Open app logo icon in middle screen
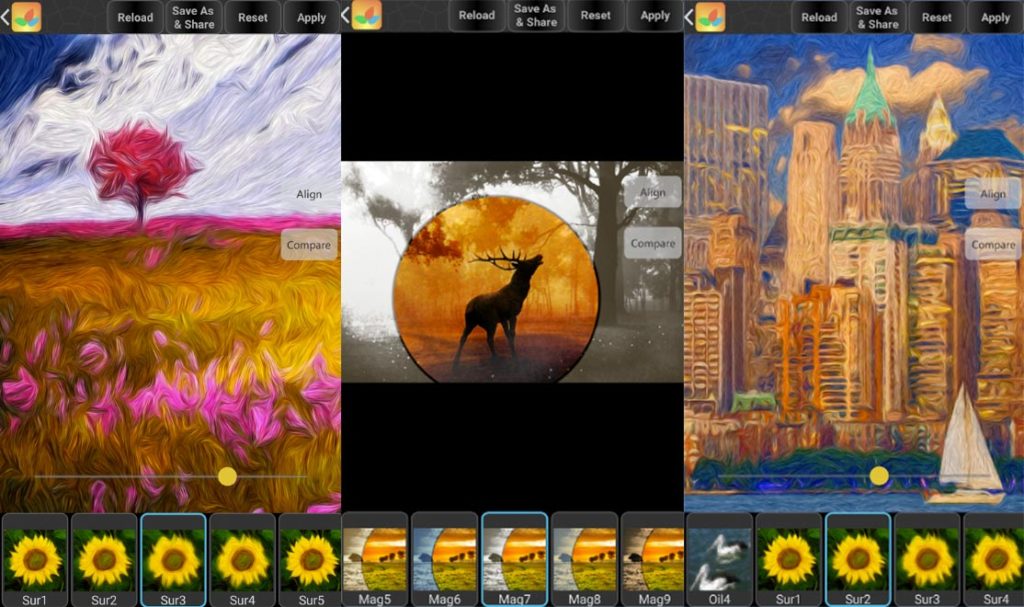 [x=367, y=15]
